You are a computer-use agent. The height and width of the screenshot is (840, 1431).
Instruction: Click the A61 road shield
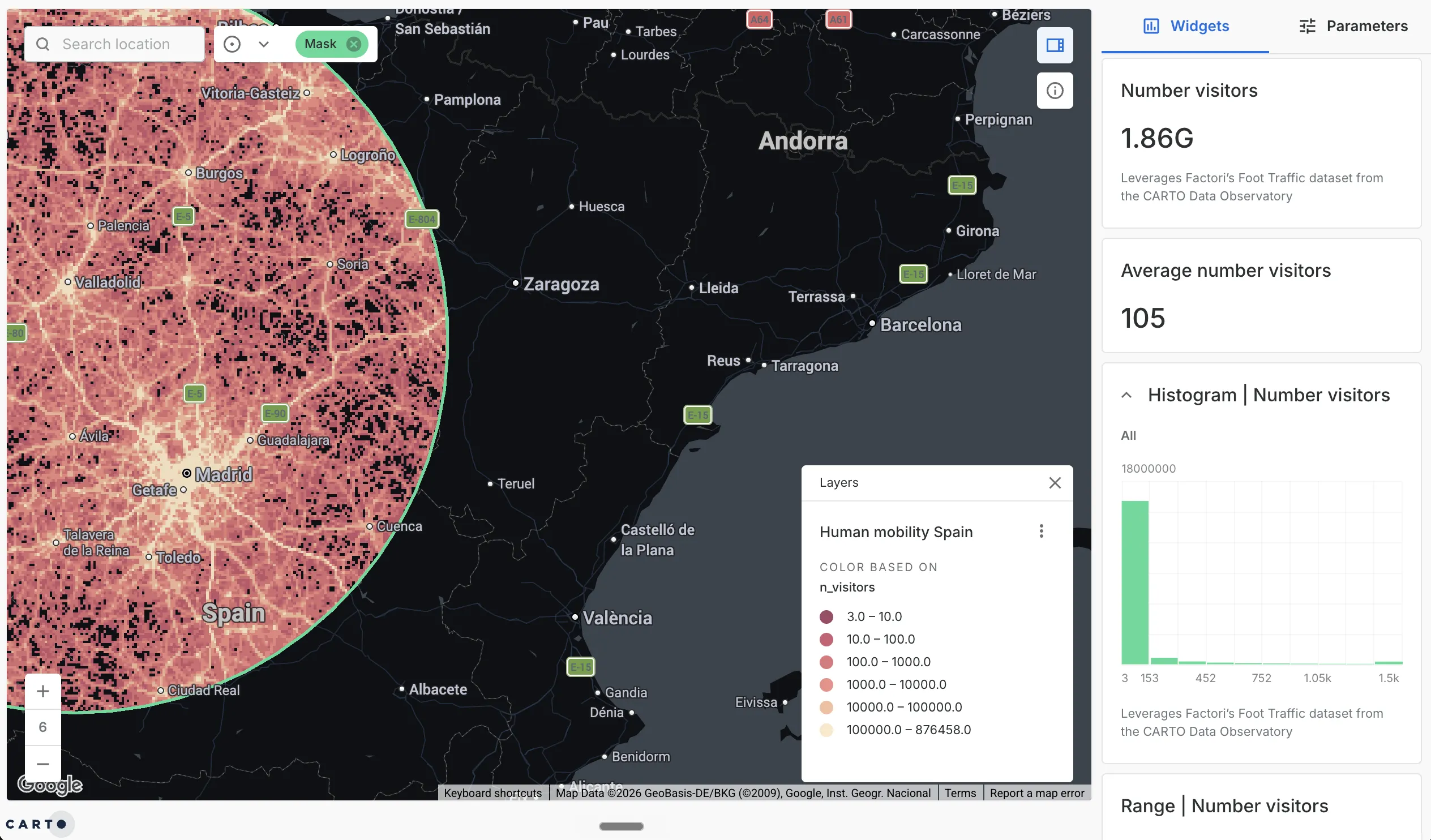pyautogui.click(x=838, y=20)
